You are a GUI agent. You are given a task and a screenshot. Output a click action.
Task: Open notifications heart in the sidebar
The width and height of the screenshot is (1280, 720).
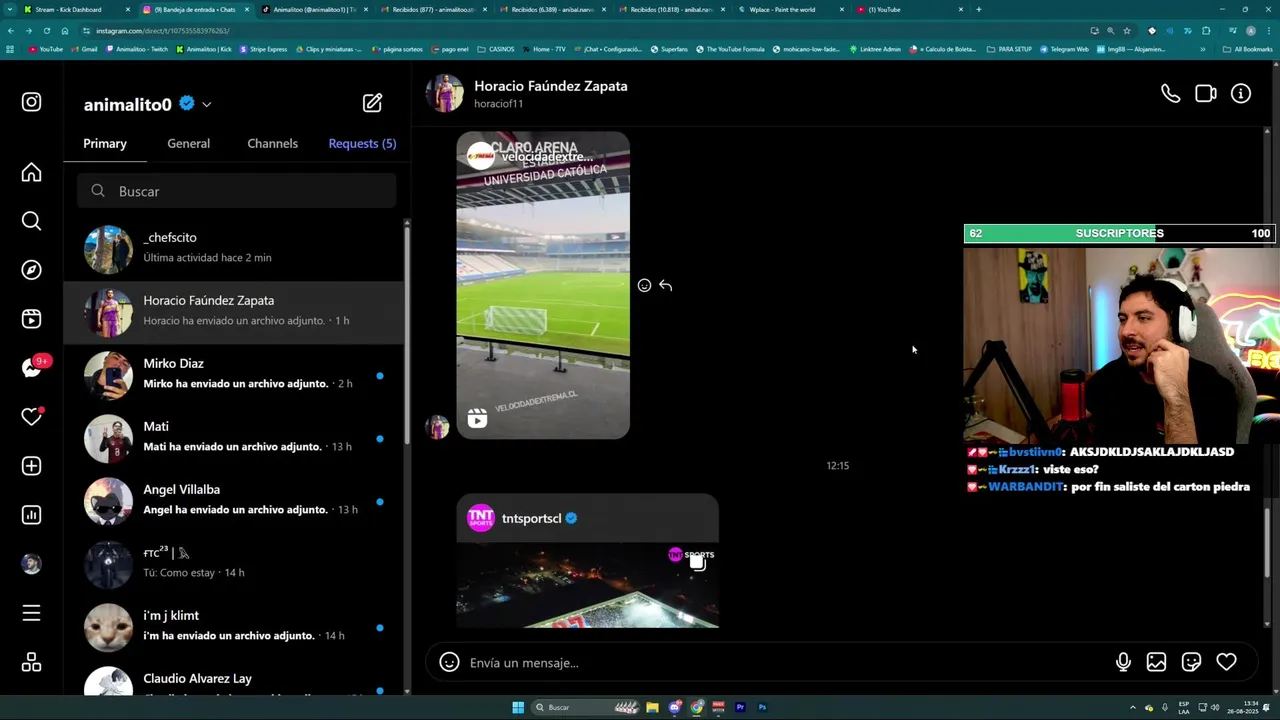coord(31,417)
